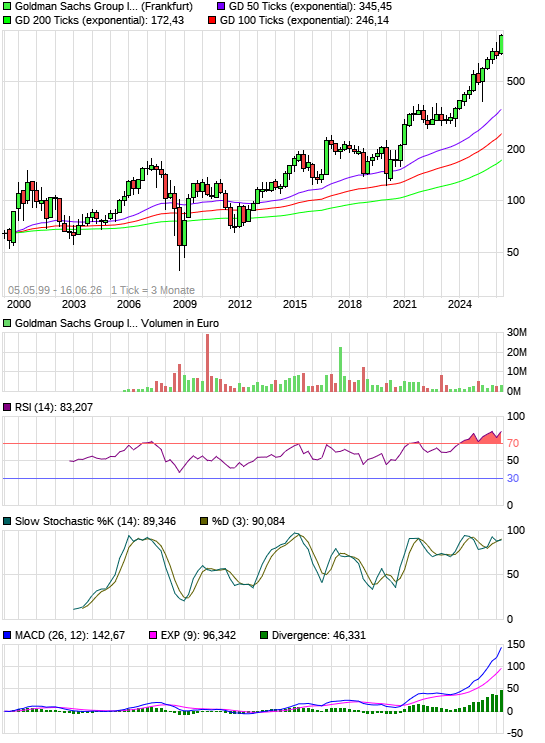Click the tallest red volume bar near 2010
545x743 pixels.
207,362
